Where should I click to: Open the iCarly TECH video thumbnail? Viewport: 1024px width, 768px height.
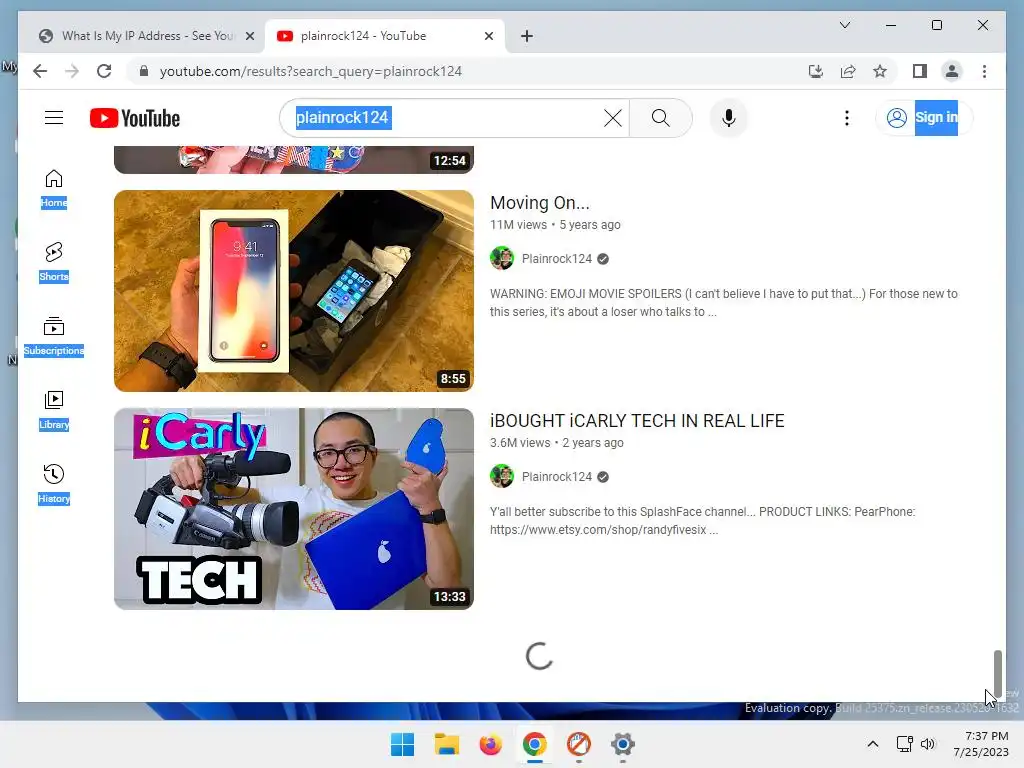tap(294, 509)
